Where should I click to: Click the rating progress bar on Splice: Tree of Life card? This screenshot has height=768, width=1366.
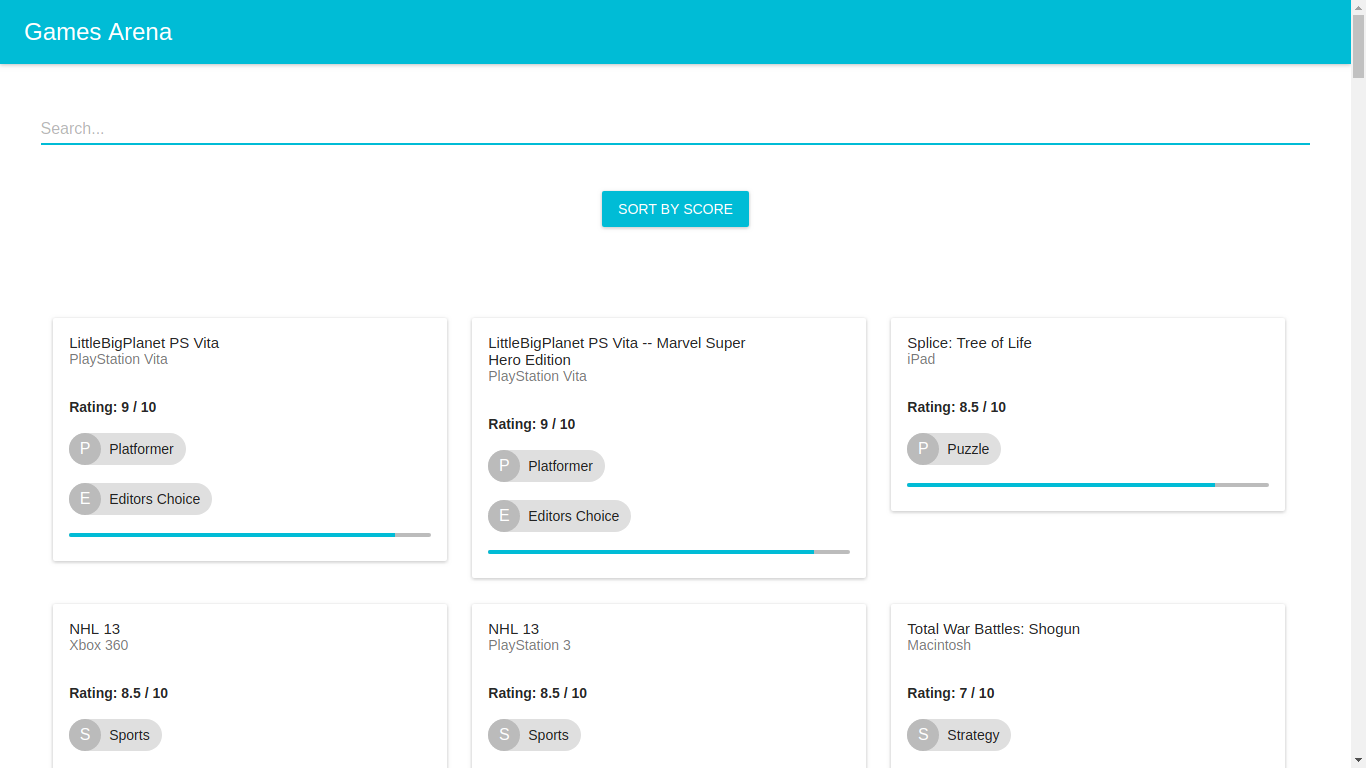(x=1088, y=485)
